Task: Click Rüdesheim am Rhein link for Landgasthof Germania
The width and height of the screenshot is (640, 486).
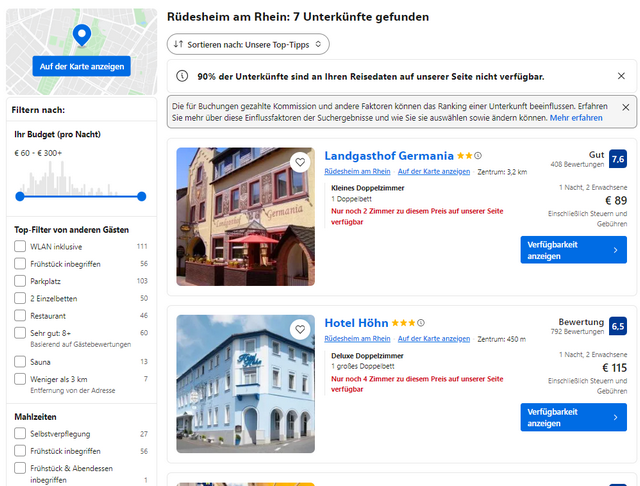Action: coord(357,171)
